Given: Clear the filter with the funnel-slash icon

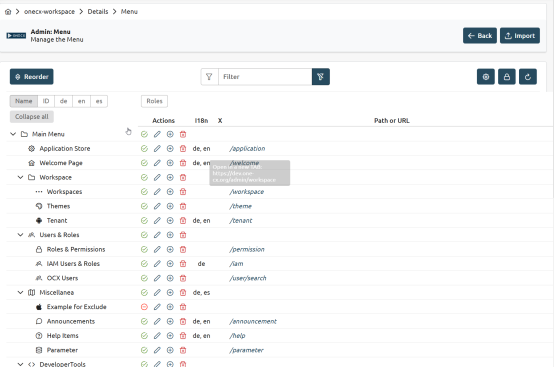Looking at the screenshot, I should pos(321,77).
